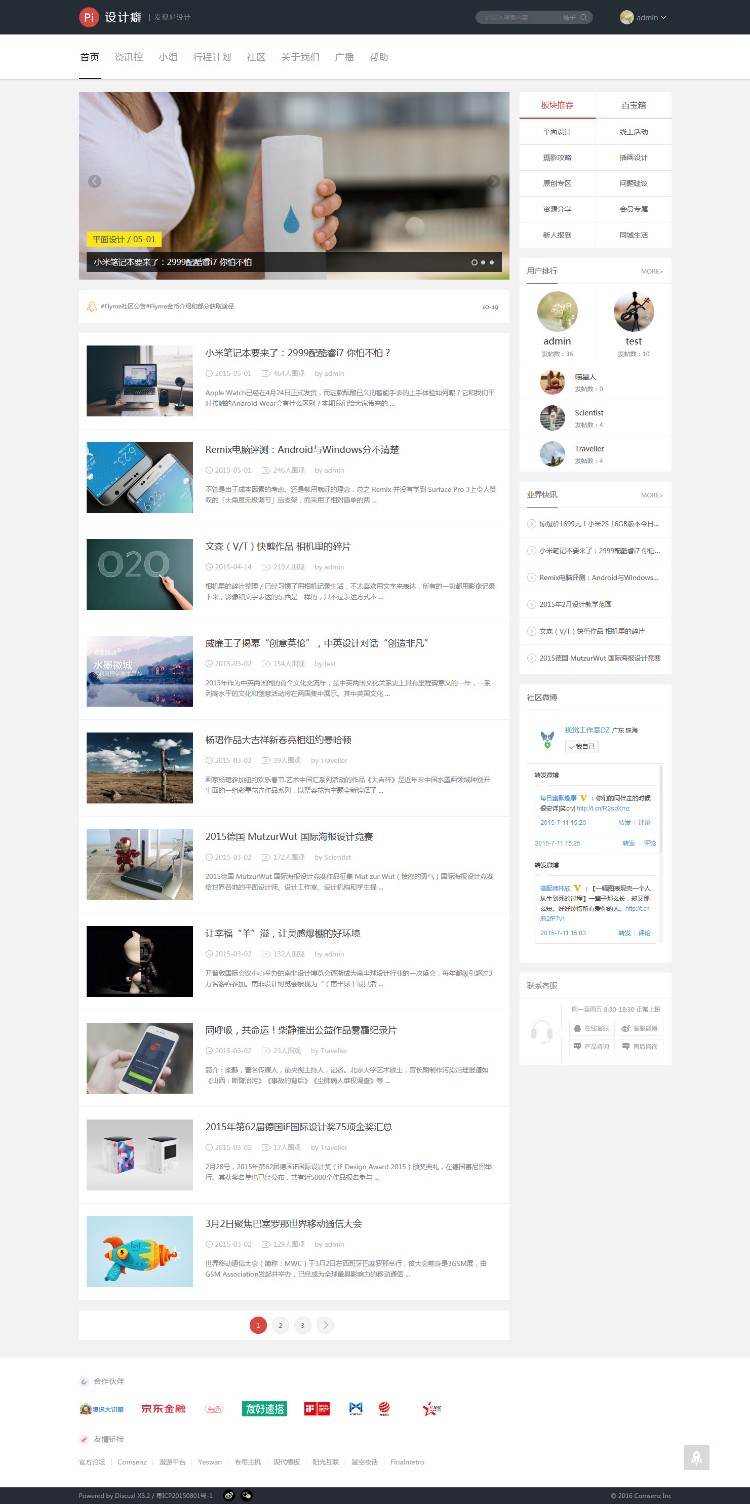Click MORE> in the 用户排行 panel
Viewport: 750px width, 1504px height.
(x=652, y=271)
